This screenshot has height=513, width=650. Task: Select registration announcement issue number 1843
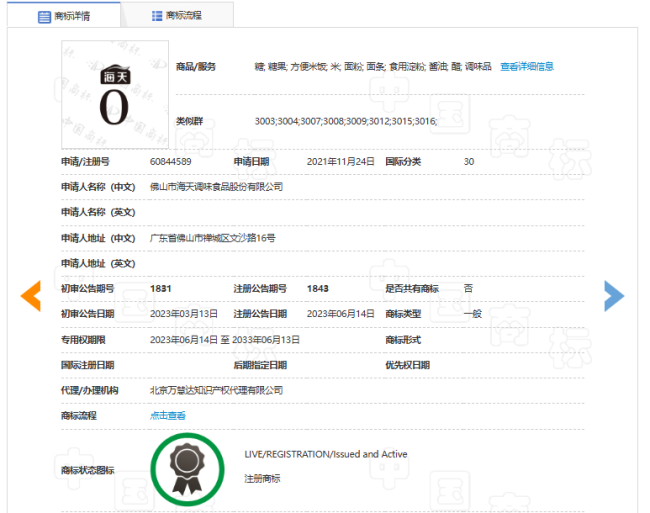pos(317,288)
